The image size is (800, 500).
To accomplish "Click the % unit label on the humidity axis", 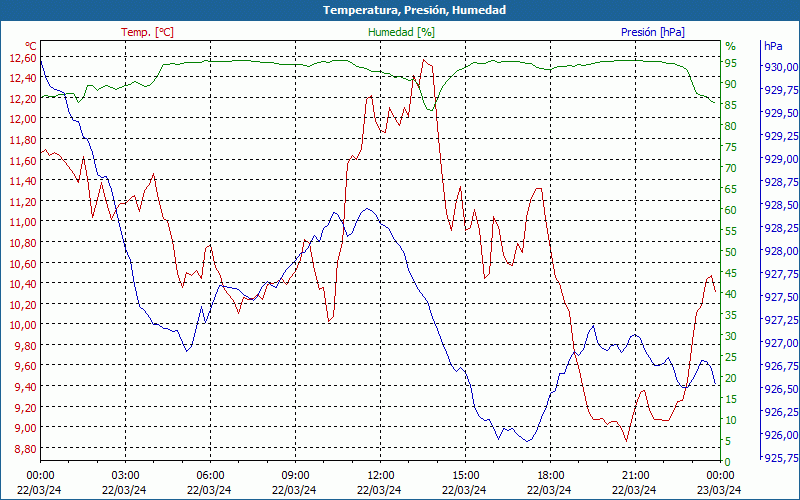I will (x=731, y=46).
